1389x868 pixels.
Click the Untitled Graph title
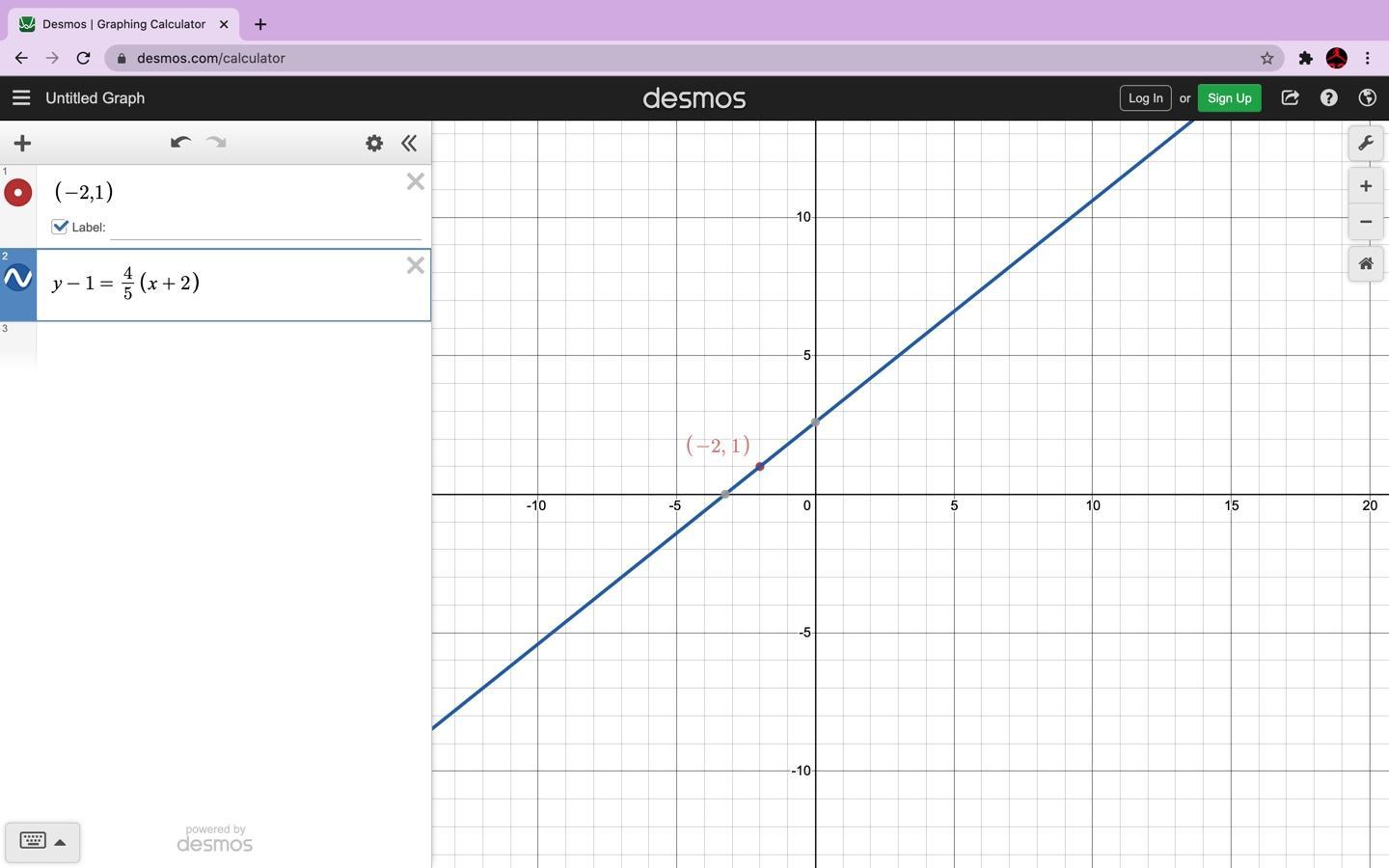point(95,98)
